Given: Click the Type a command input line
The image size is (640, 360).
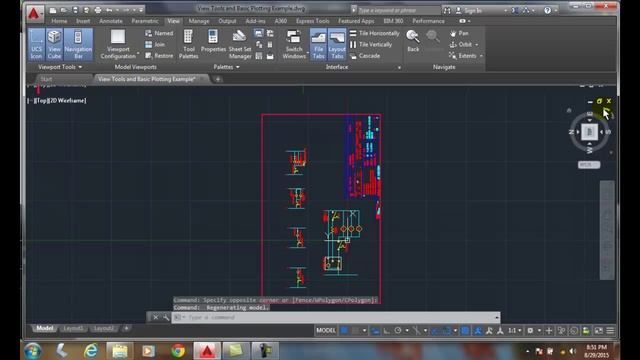Looking at the screenshot, I should (x=336, y=317).
